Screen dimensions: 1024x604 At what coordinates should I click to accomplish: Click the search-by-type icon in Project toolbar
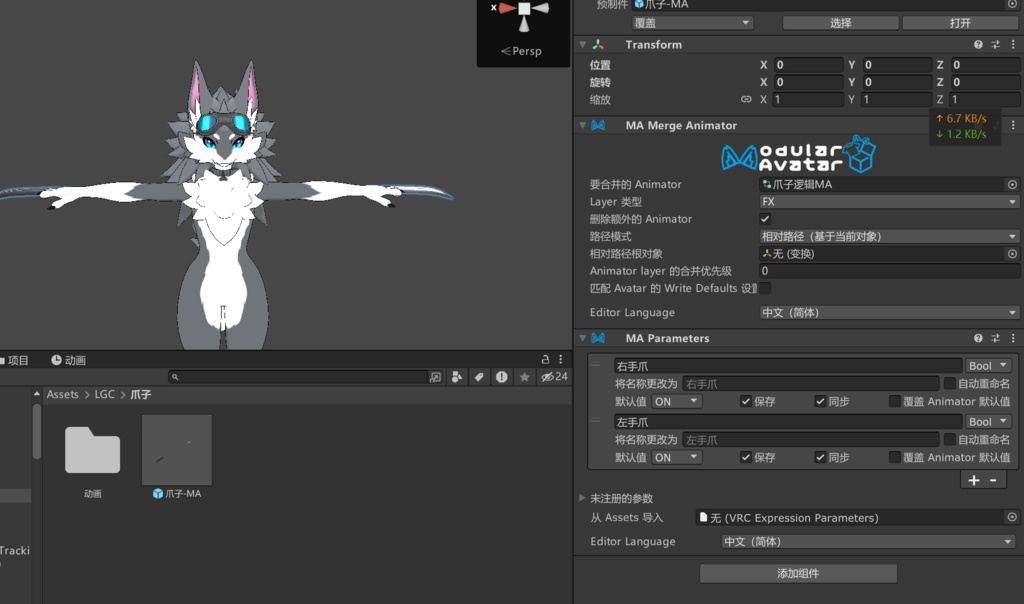(x=456, y=378)
